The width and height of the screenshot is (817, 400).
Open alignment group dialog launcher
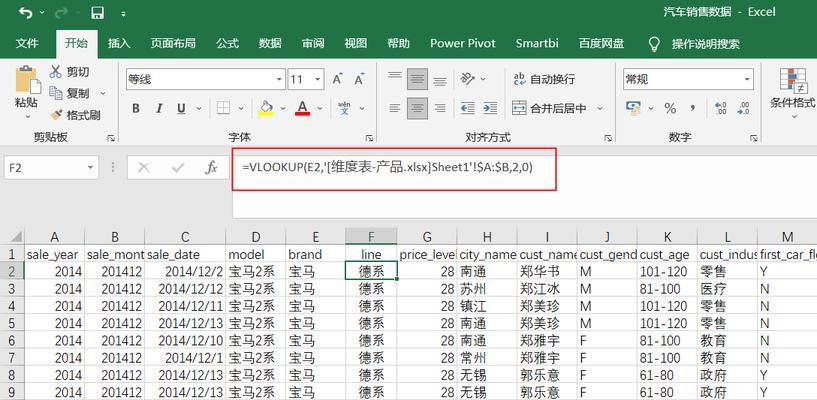point(608,138)
